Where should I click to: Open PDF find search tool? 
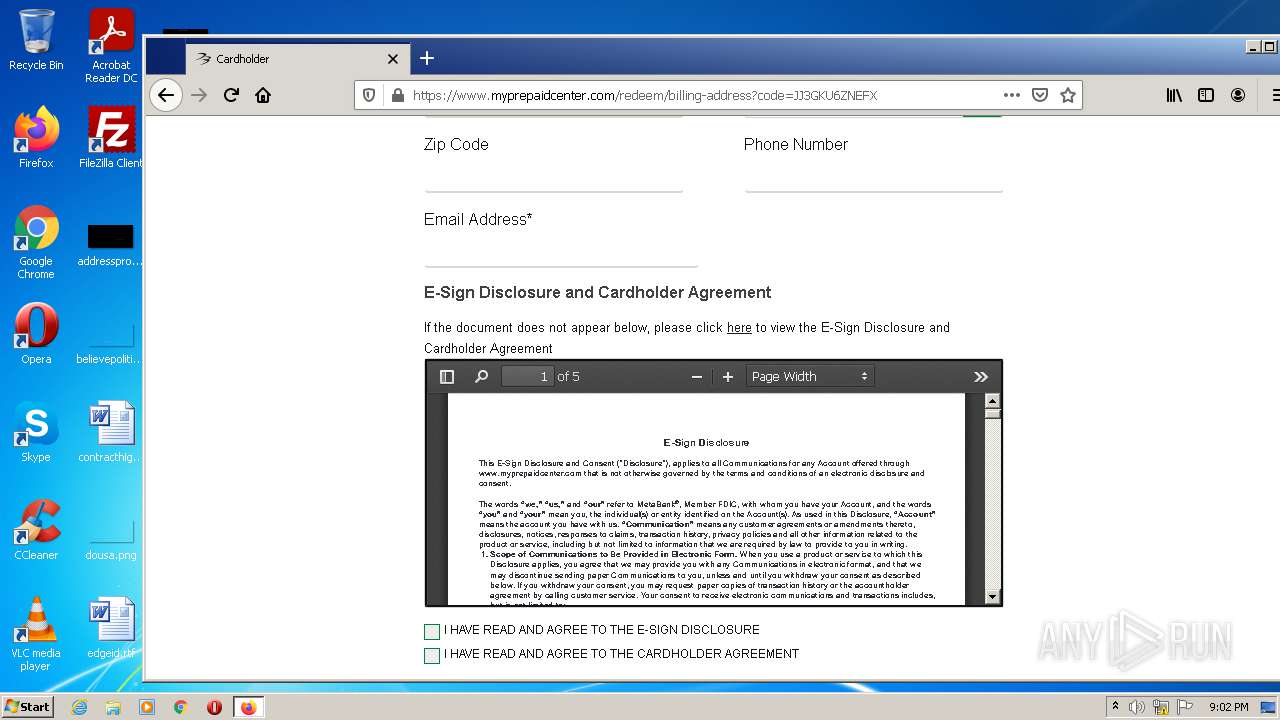coord(481,376)
